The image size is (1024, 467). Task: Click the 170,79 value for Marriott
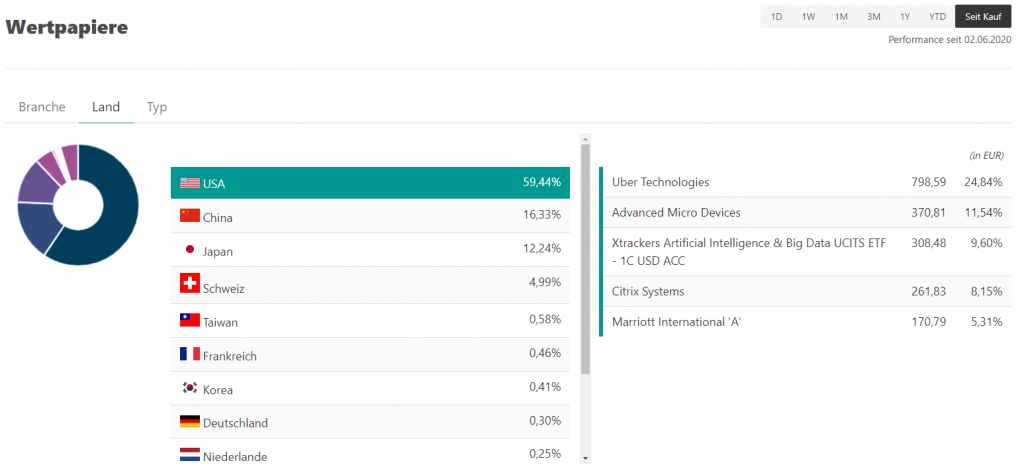click(x=929, y=322)
